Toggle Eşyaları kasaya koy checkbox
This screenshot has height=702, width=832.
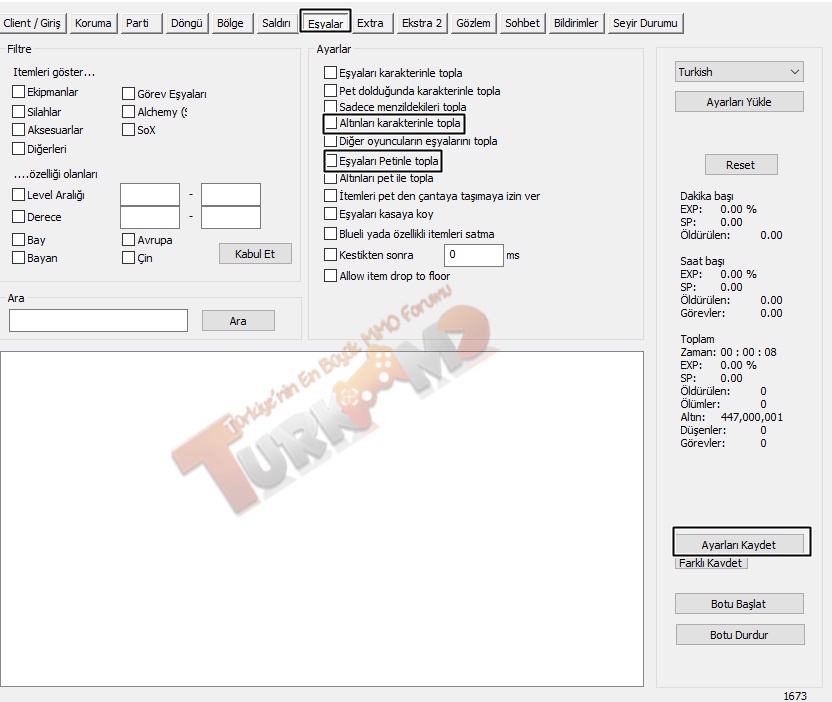[331, 214]
